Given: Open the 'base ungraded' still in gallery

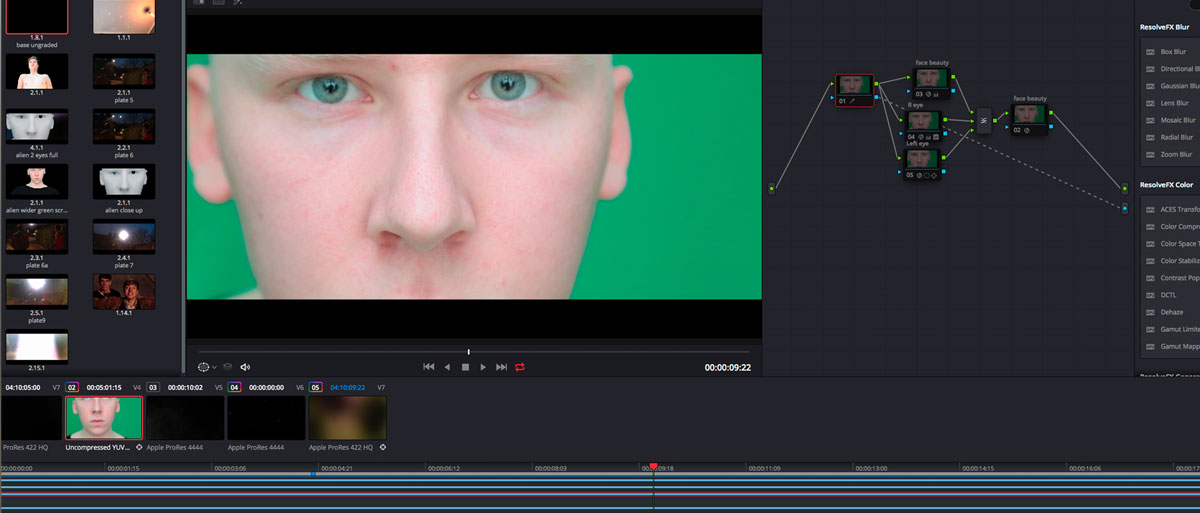Looking at the screenshot, I should coord(37,17).
